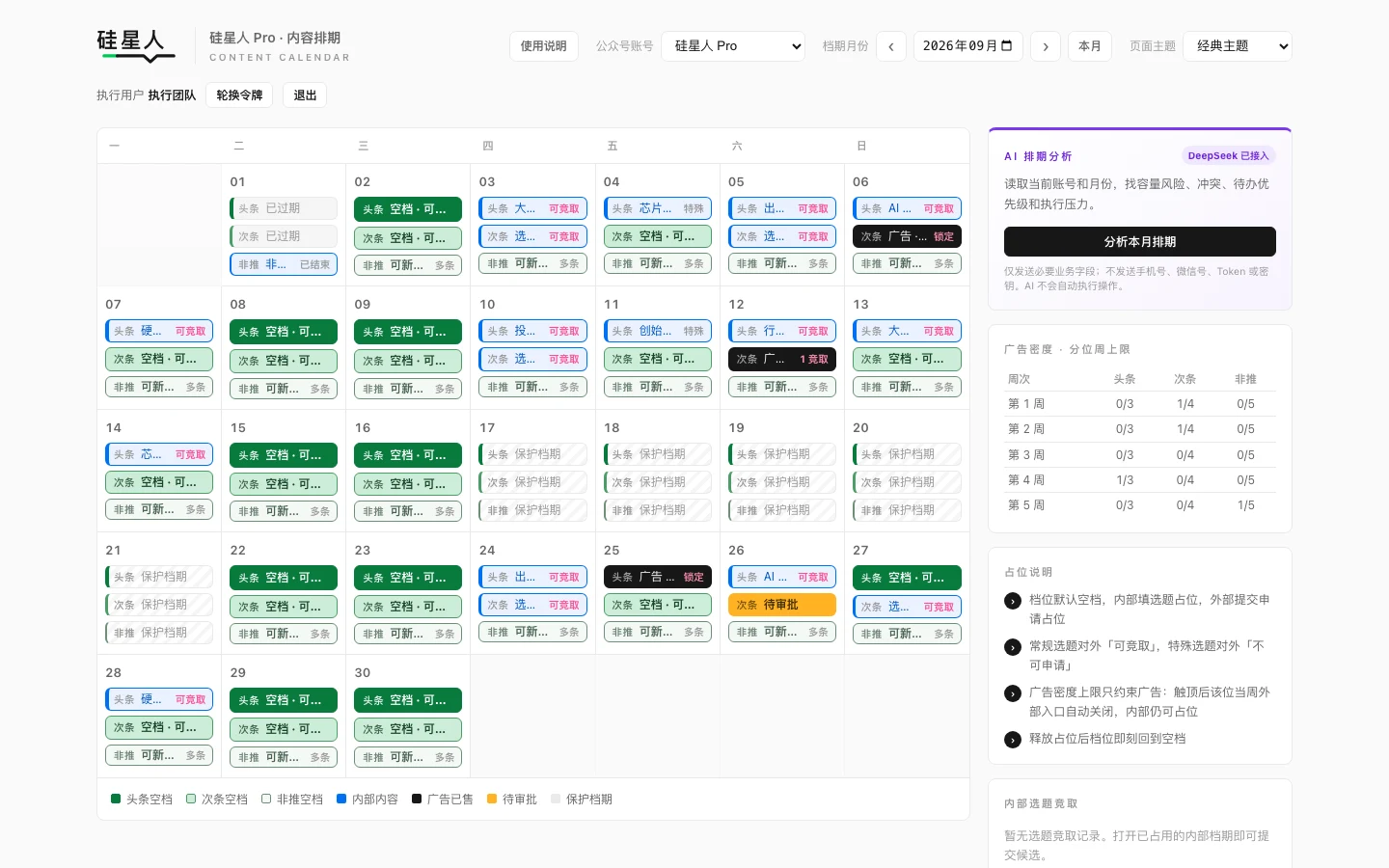Click the 2026年09月 month input field
Screen dimensions: 1389x868
967,46
